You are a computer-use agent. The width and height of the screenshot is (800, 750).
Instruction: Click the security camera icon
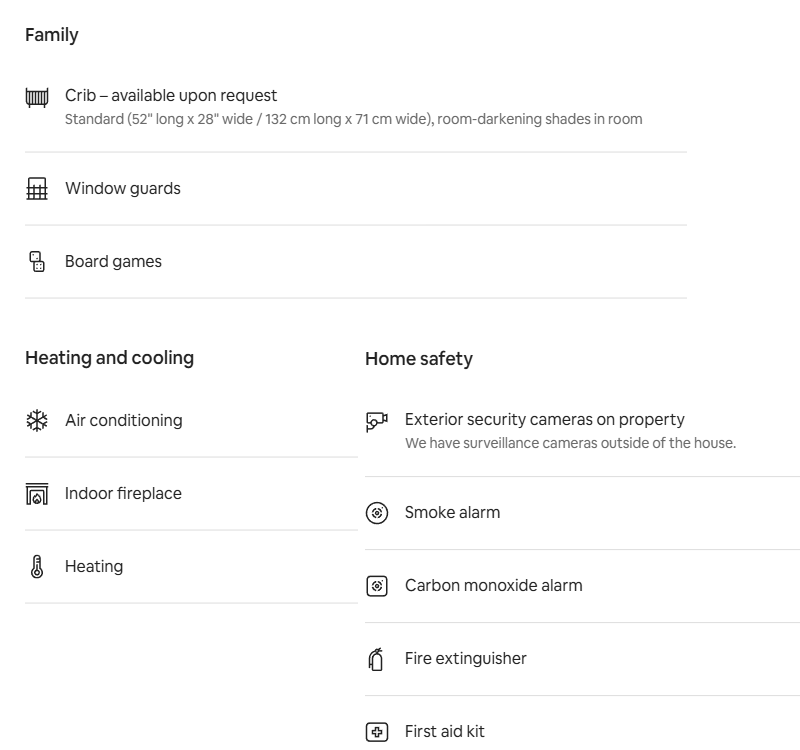click(x=377, y=421)
